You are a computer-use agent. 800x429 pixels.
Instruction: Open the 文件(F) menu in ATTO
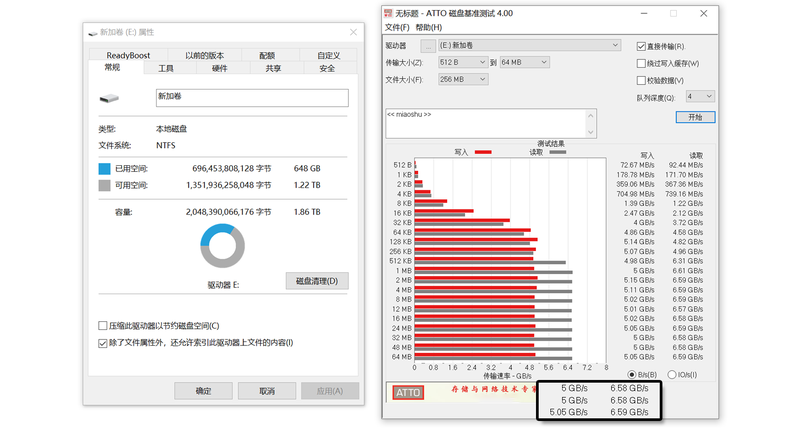tap(397, 28)
